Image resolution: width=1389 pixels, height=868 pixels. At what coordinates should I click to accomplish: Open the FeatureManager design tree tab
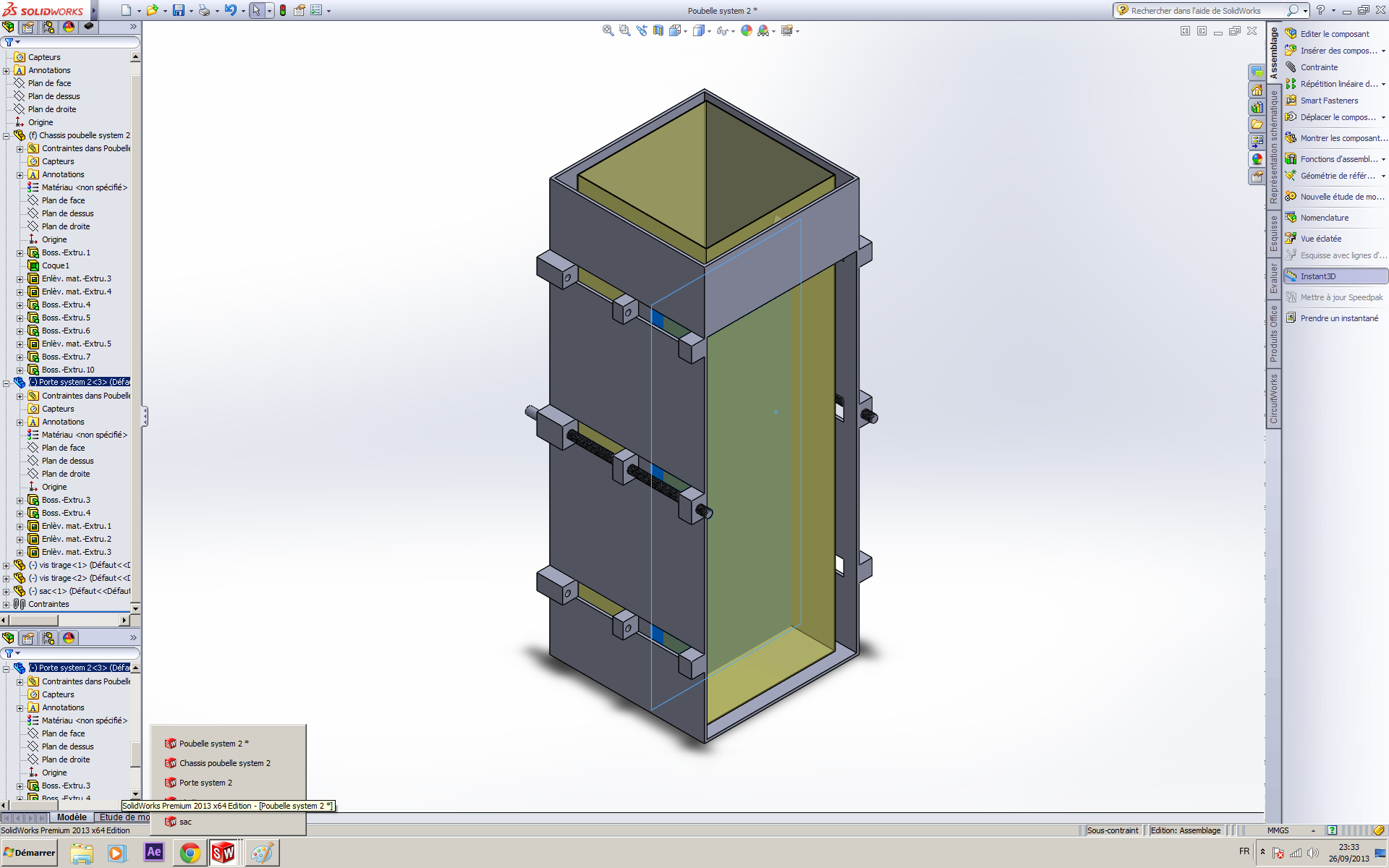(x=8, y=27)
